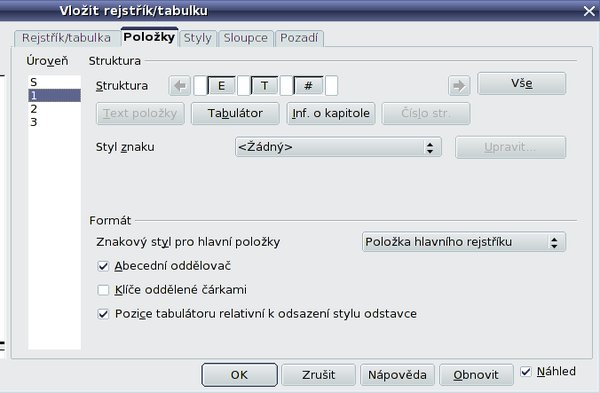
Task: Click structure field after # token
Action: pyautogui.click(x=331, y=86)
